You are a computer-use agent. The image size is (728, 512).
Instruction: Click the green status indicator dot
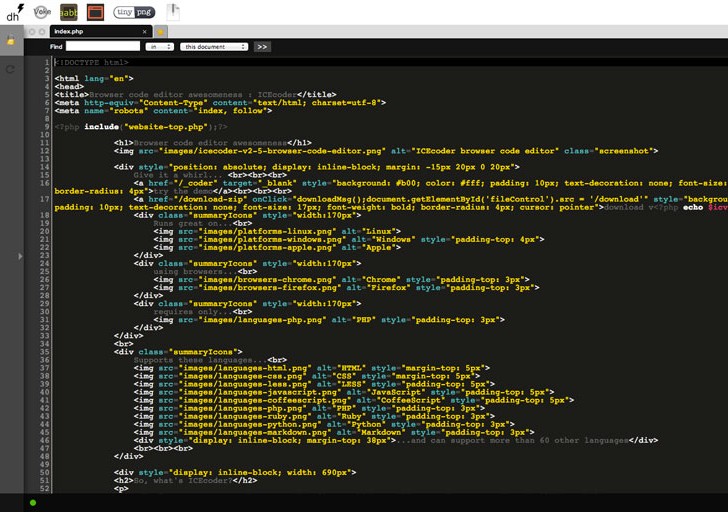click(33, 502)
